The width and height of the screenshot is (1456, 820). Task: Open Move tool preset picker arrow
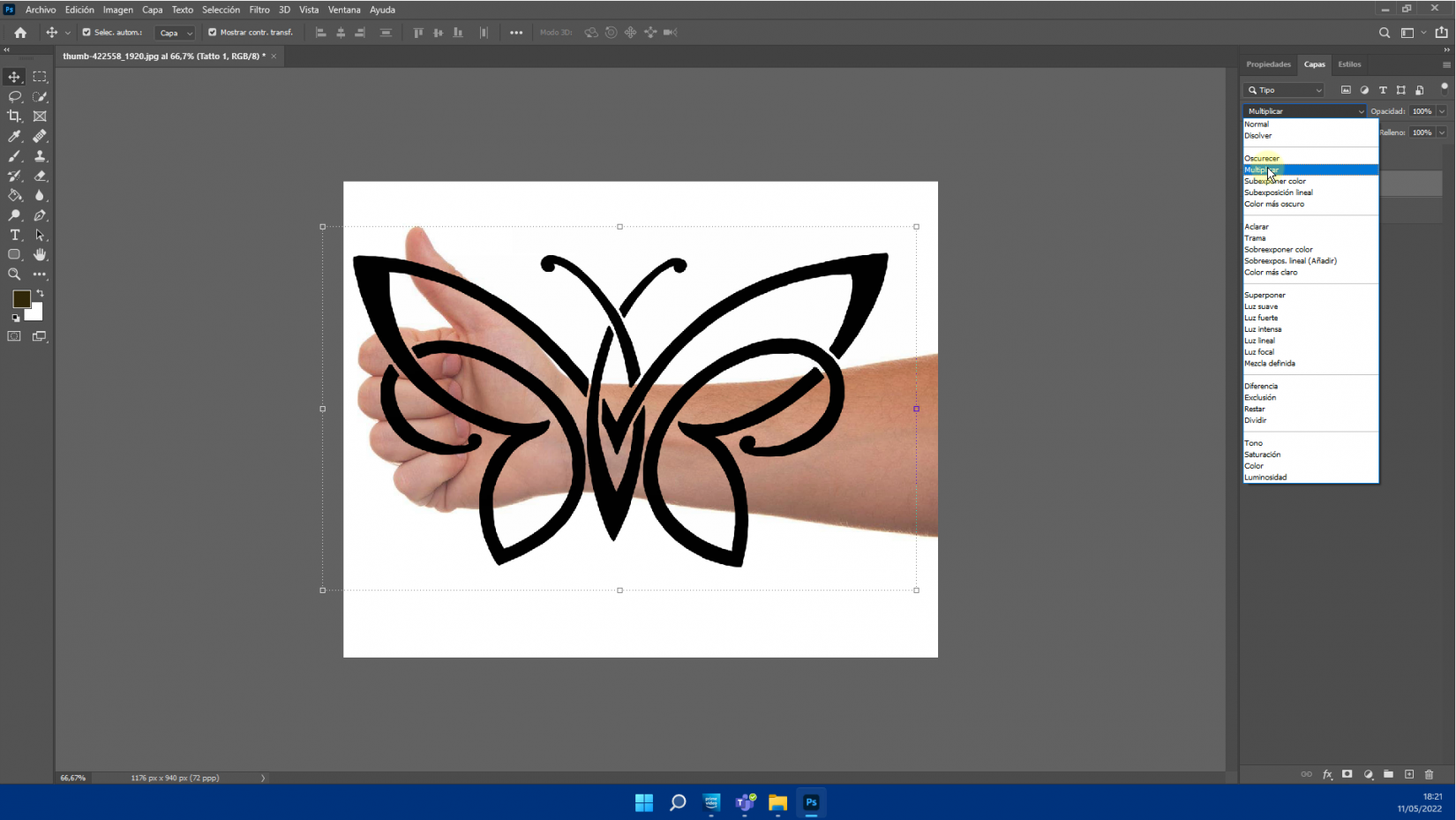[x=68, y=33]
